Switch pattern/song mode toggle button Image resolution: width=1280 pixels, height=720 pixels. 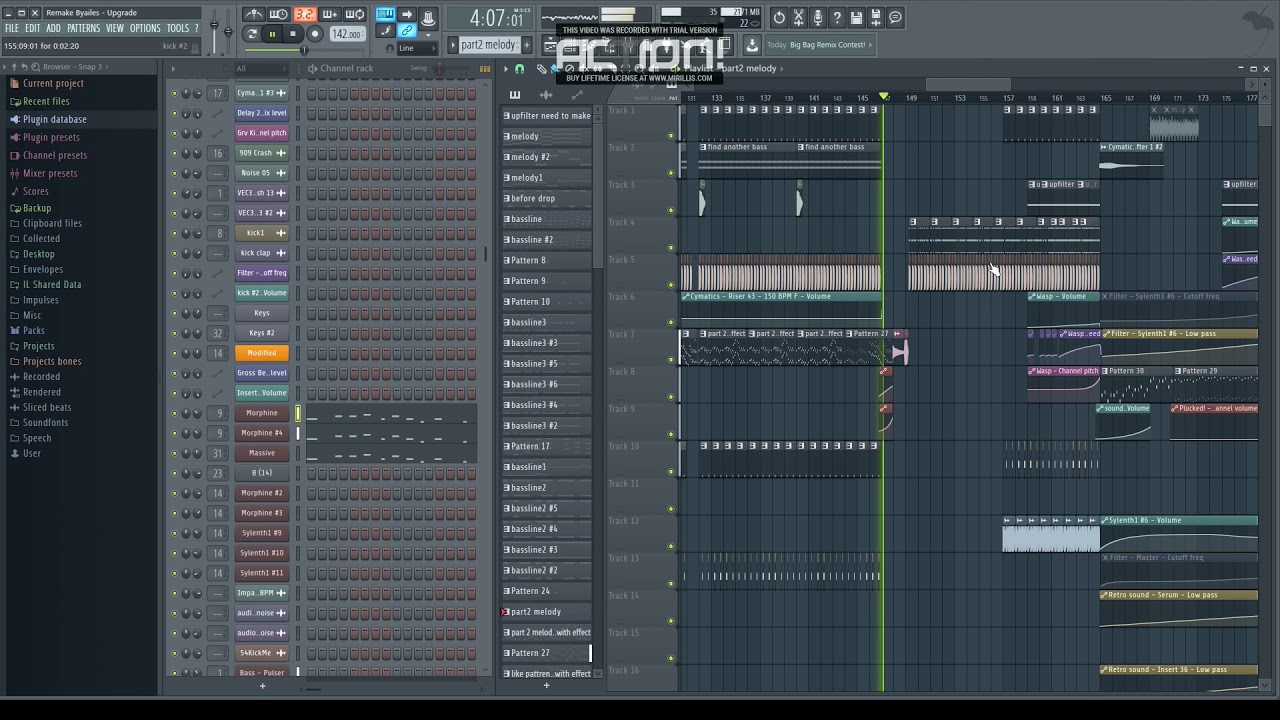[x=252, y=33]
